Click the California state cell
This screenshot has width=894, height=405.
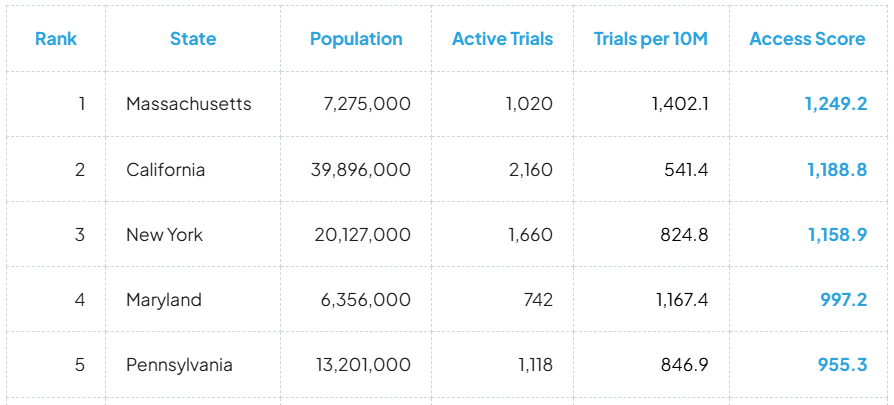pos(166,170)
